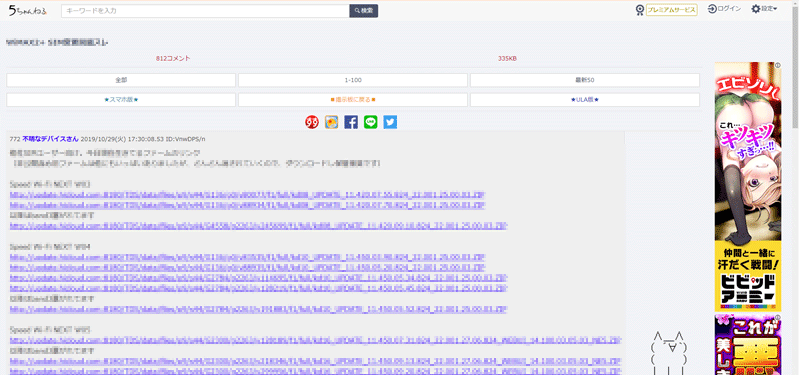The image size is (800, 375).
Task: Select the 最新50 latest posts tab
Action: (x=585, y=80)
